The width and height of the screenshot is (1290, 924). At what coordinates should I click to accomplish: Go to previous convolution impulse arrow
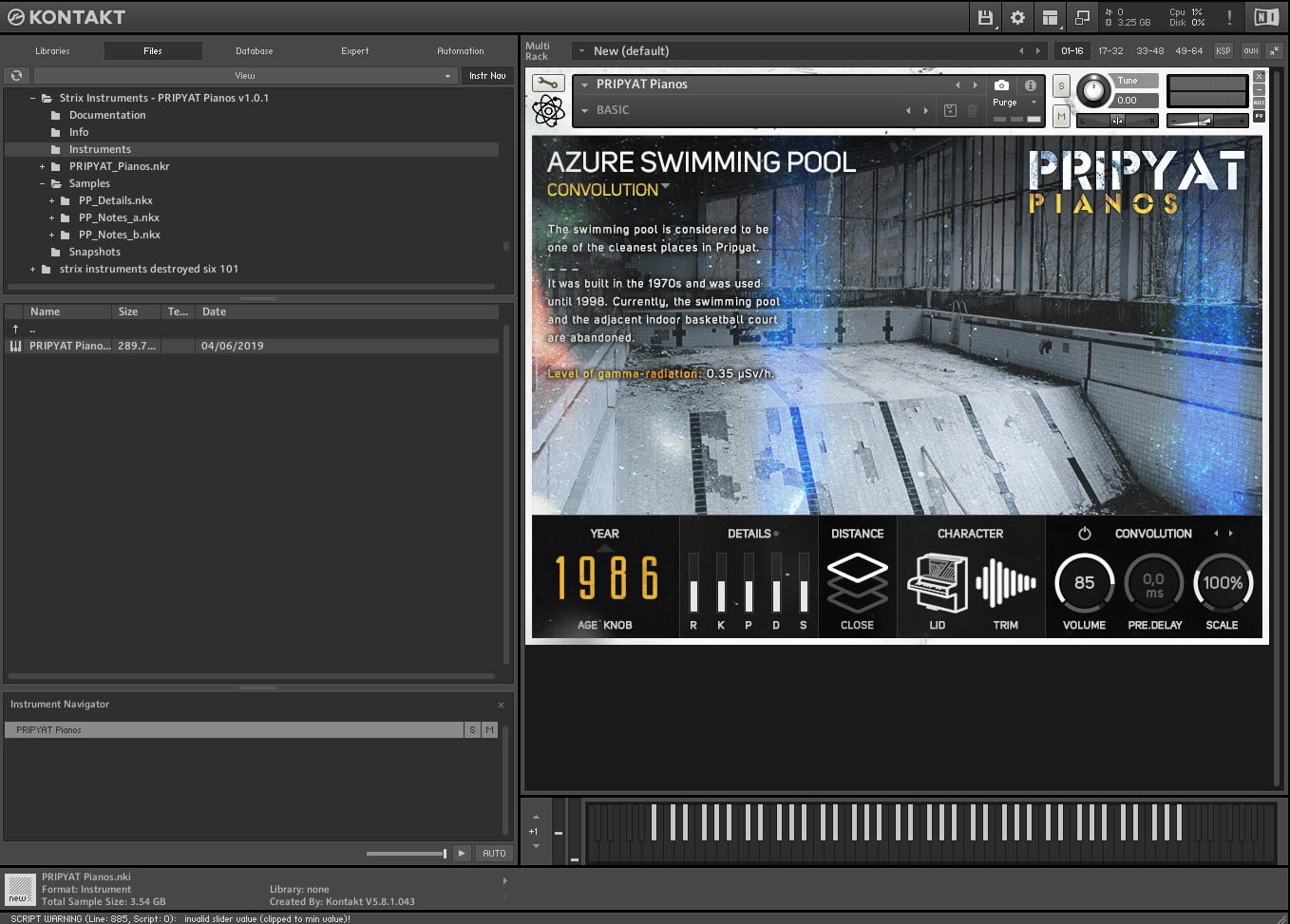1216,534
